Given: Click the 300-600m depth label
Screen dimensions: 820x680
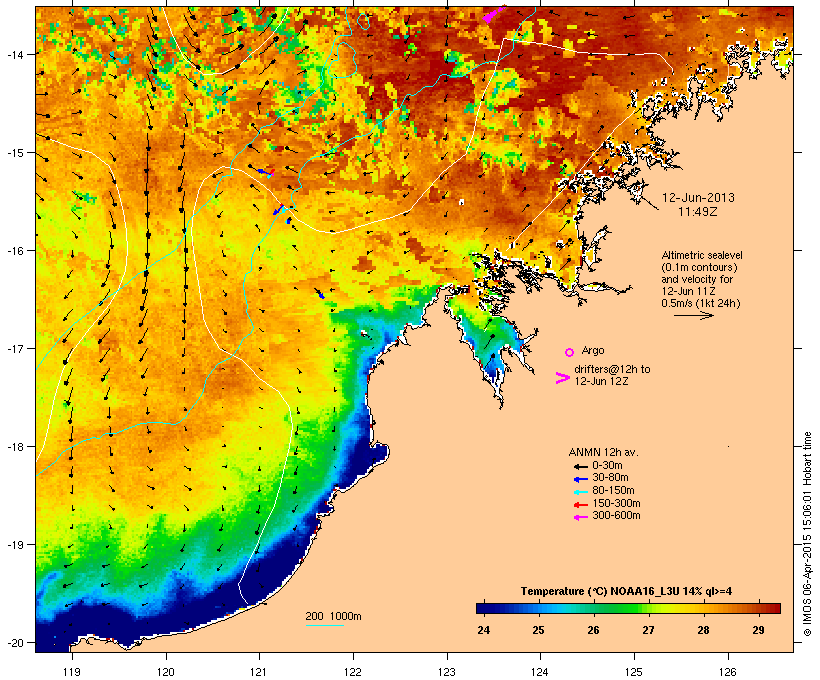Looking at the screenshot, I should tap(616, 516).
